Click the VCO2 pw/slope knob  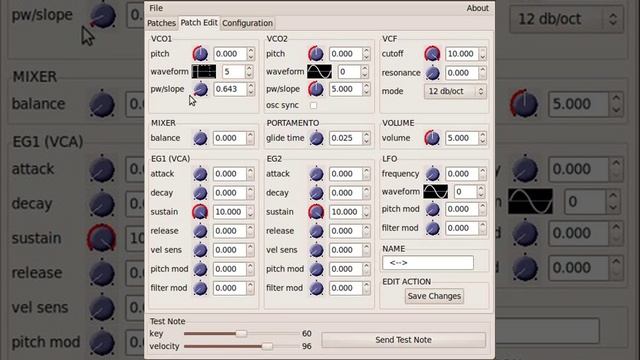pyautogui.click(x=316, y=89)
